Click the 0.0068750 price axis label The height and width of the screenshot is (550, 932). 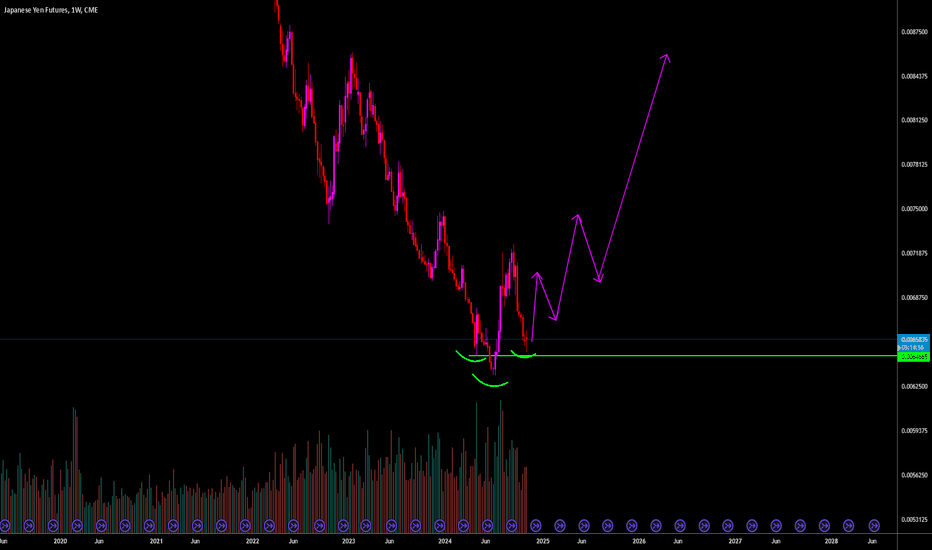(914, 298)
